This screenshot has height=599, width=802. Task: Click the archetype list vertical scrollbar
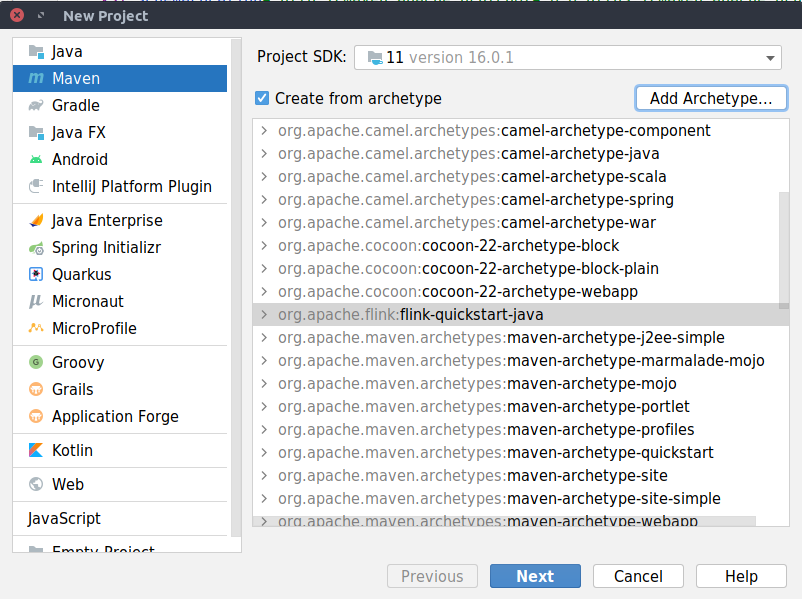click(x=784, y=251)
